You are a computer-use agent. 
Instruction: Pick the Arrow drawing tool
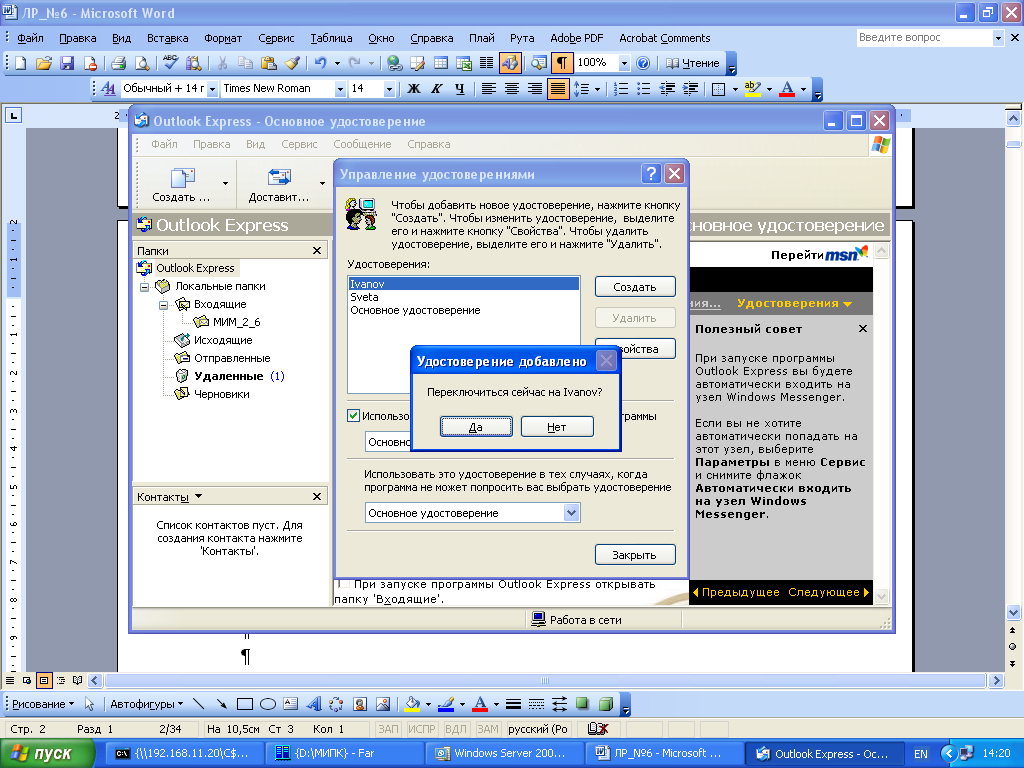pyautogui.click(x=222, y=704)
